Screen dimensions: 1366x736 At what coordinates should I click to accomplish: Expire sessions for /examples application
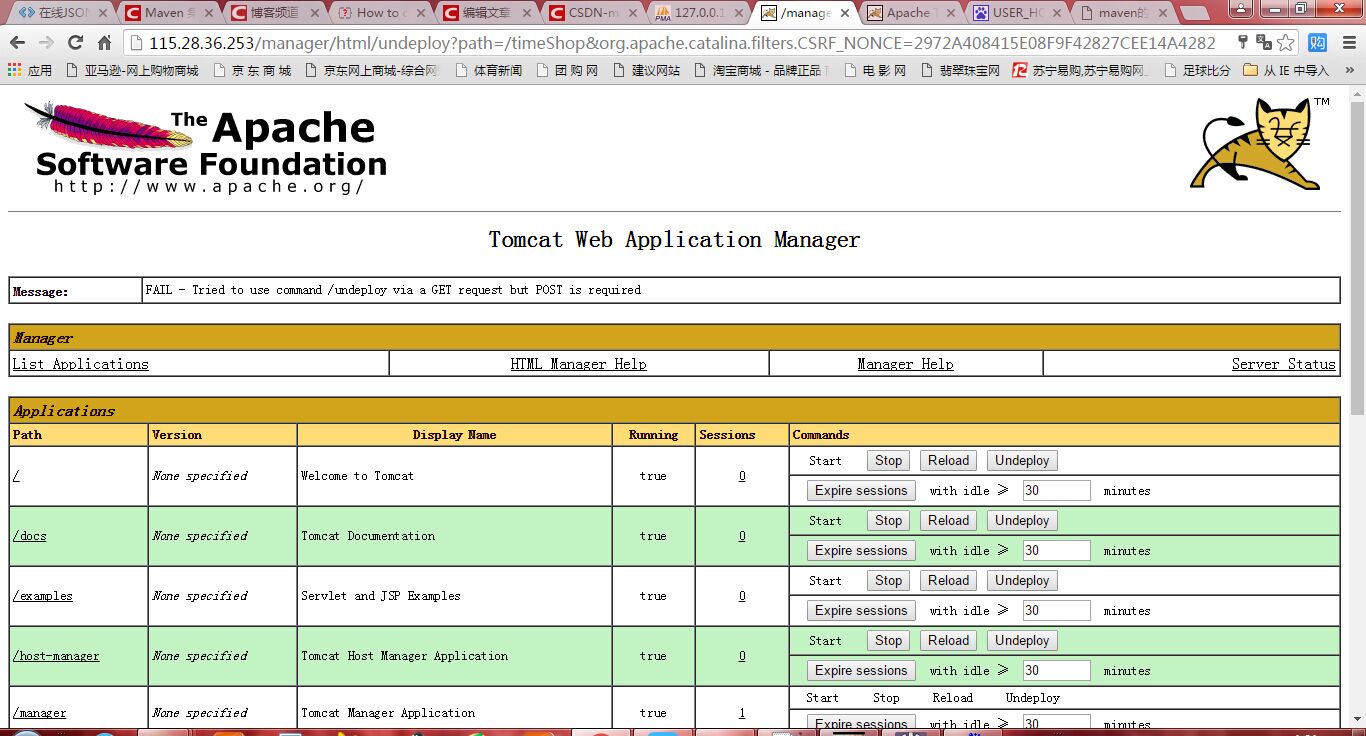point(861,611)
